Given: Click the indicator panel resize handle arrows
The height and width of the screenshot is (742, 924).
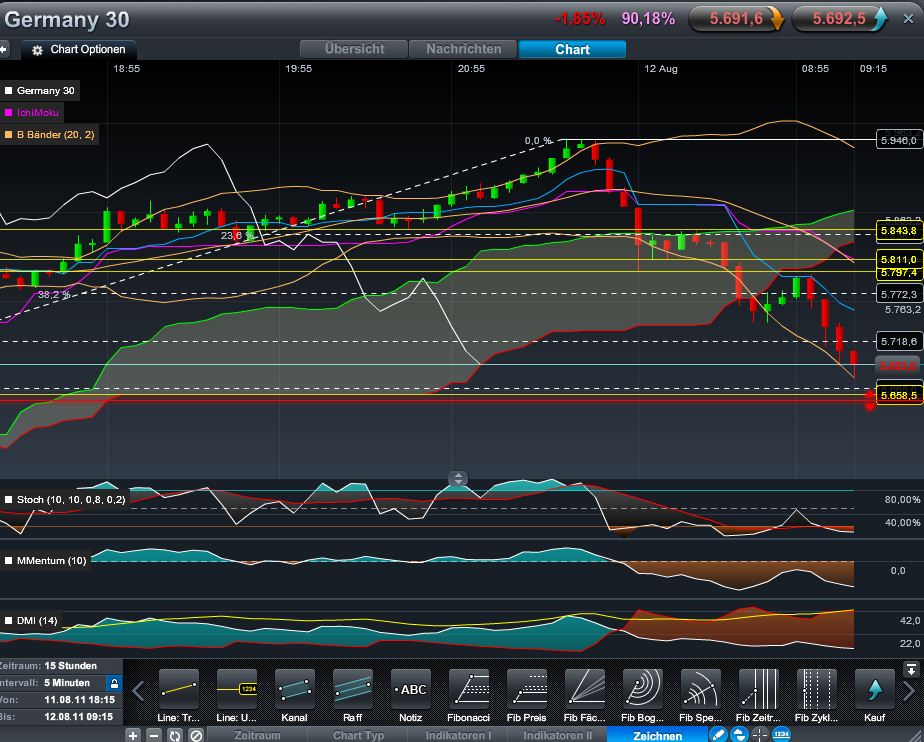Looking at the screenshot, I should (458, 479).
